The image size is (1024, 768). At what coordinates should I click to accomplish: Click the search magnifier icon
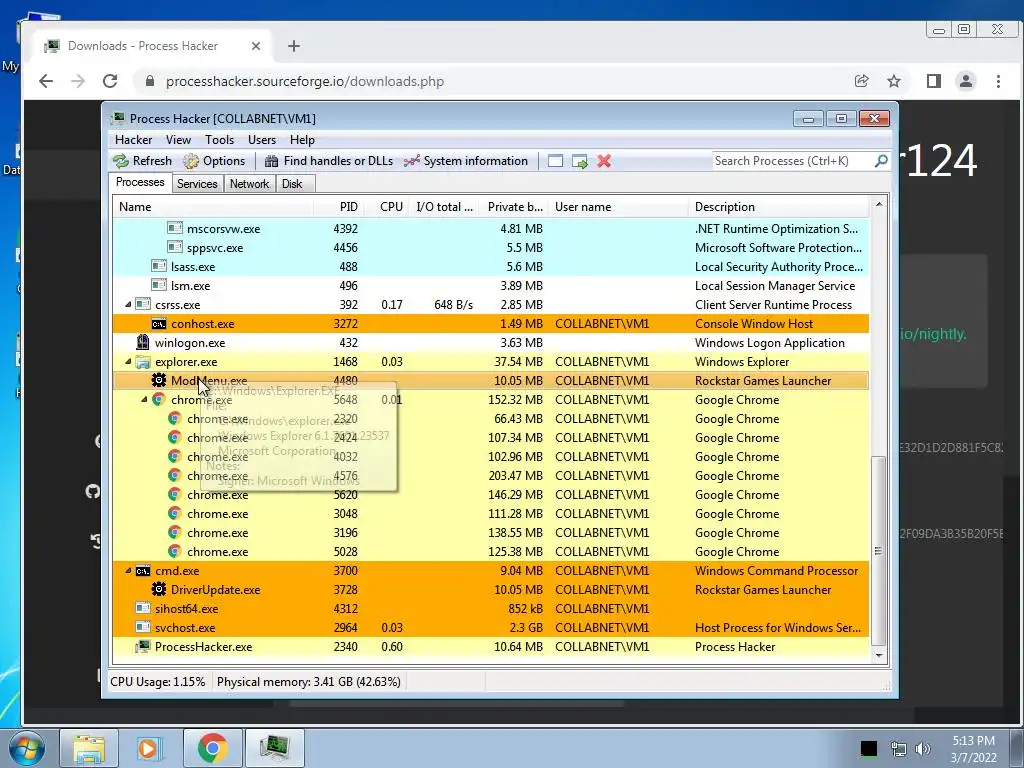[x=881, y=161]
